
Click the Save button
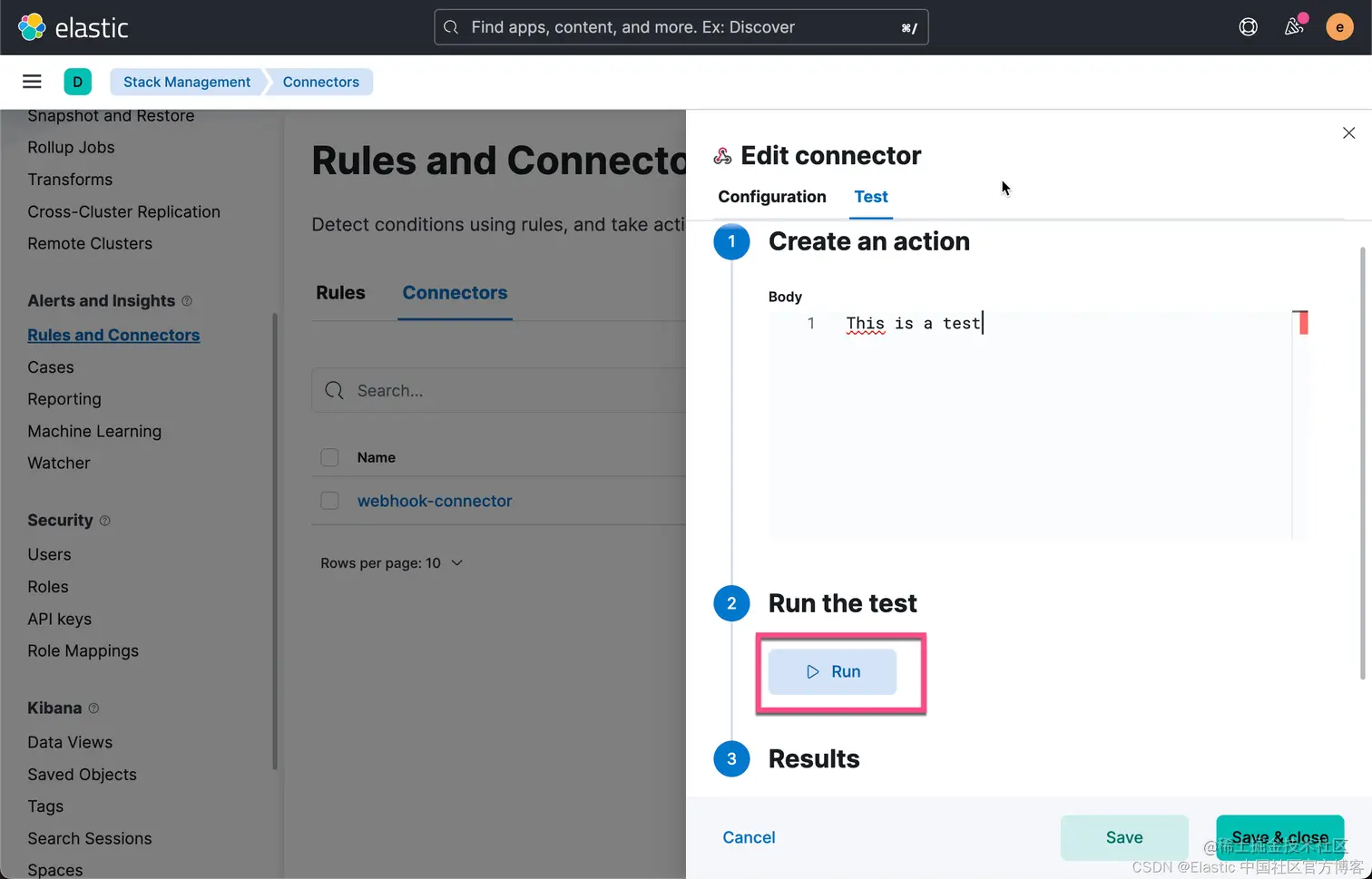[x=1124, y=837]
